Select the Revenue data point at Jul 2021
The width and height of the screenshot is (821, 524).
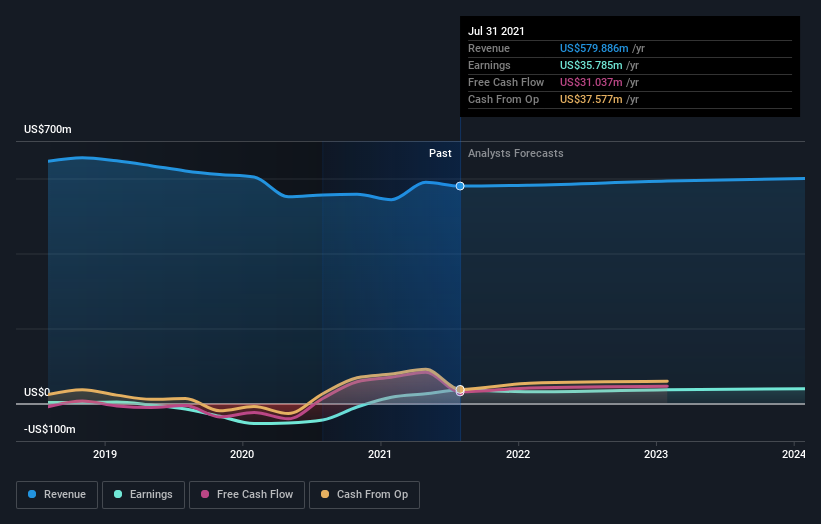click(460, 186)
